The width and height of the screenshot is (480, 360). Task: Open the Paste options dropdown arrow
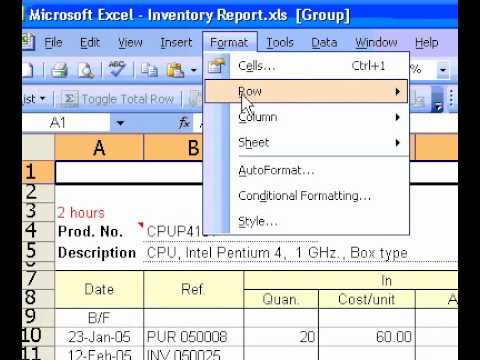click(x=193, y=70)
